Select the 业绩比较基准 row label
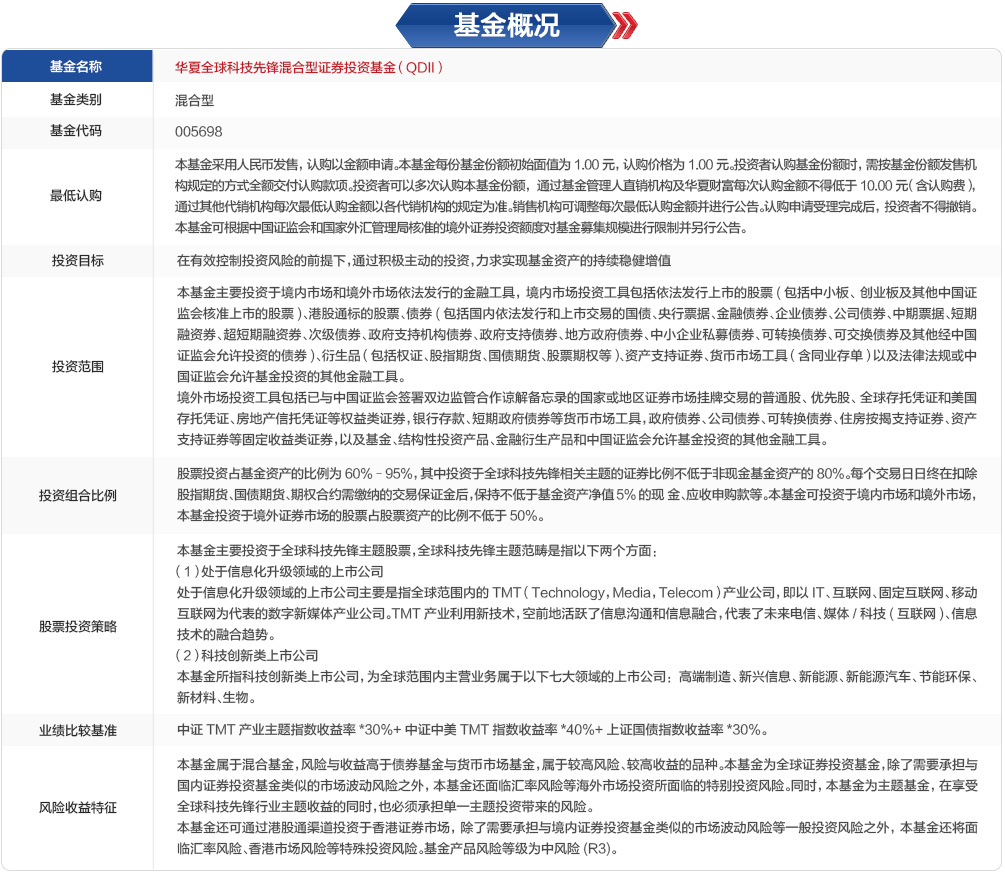The image size is (1005, 888). click(76, 730)
